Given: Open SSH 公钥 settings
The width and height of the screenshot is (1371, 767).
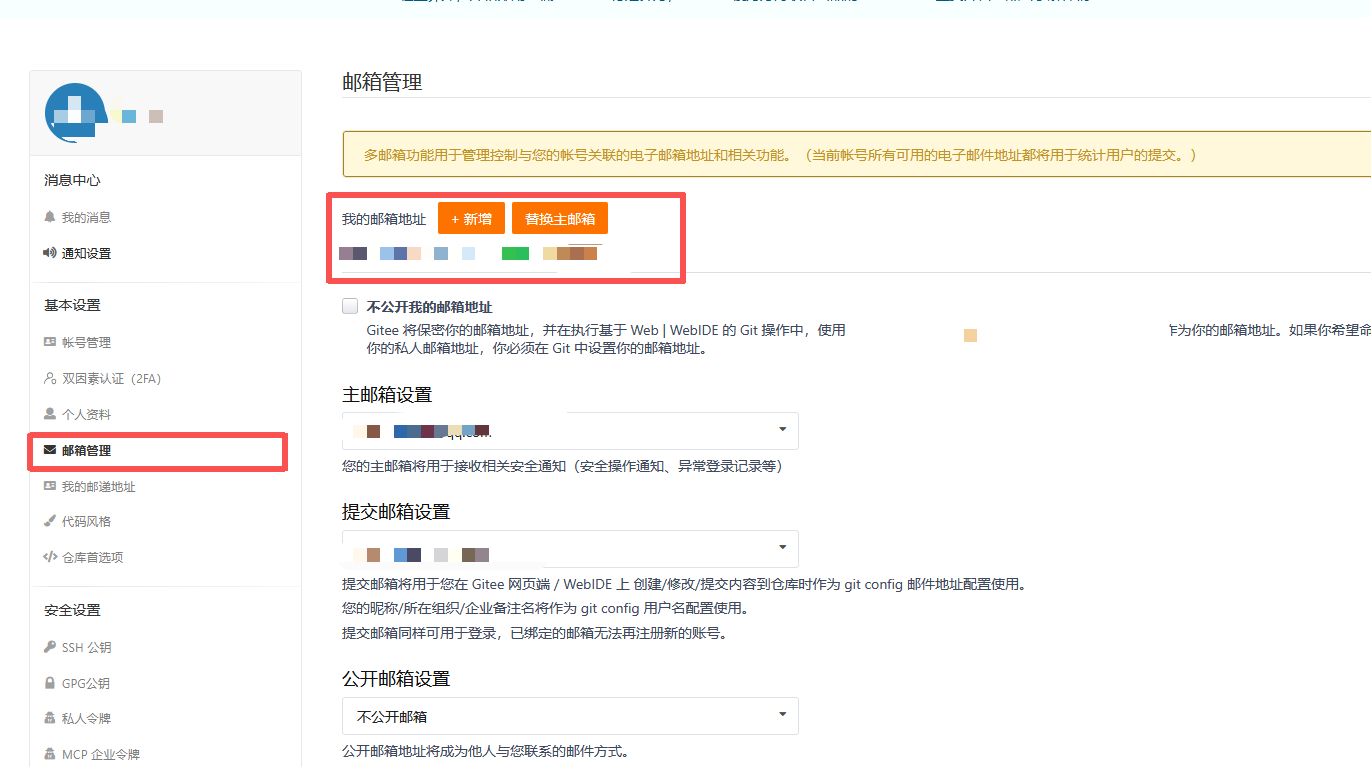Looking at the screenshot, I should point(86,647).
